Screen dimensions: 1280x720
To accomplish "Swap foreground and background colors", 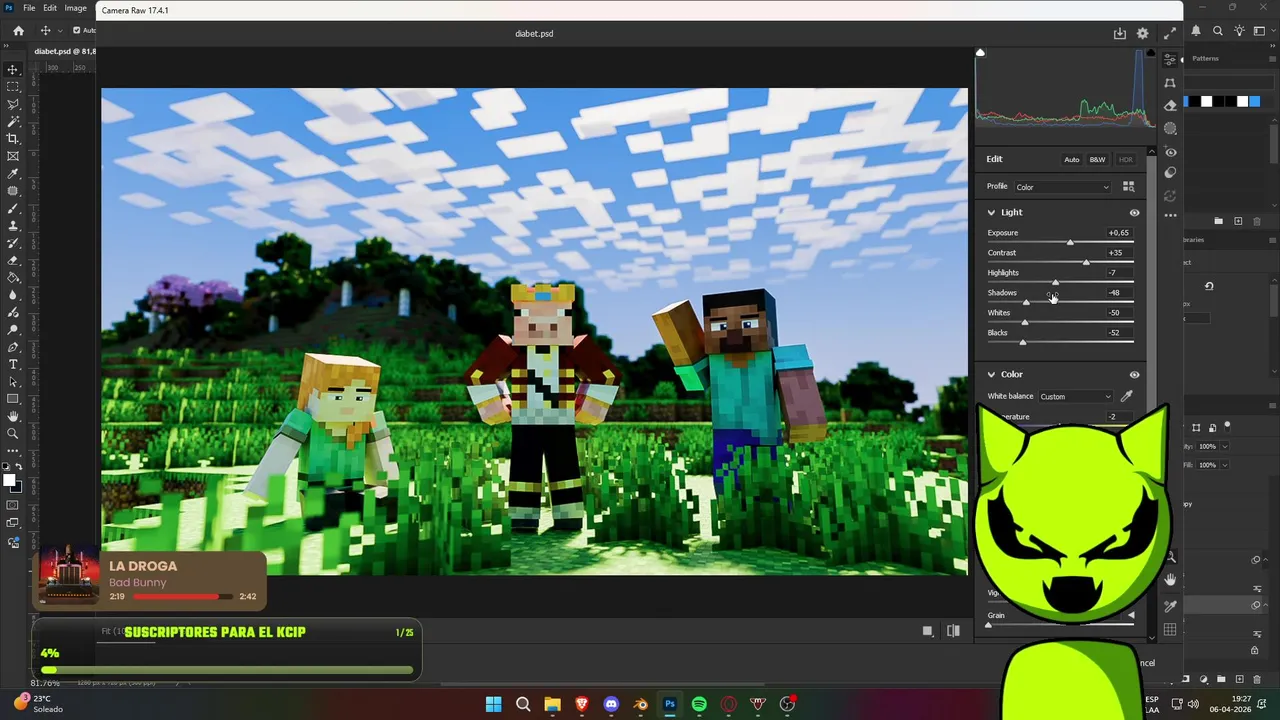I will [21, 468].
